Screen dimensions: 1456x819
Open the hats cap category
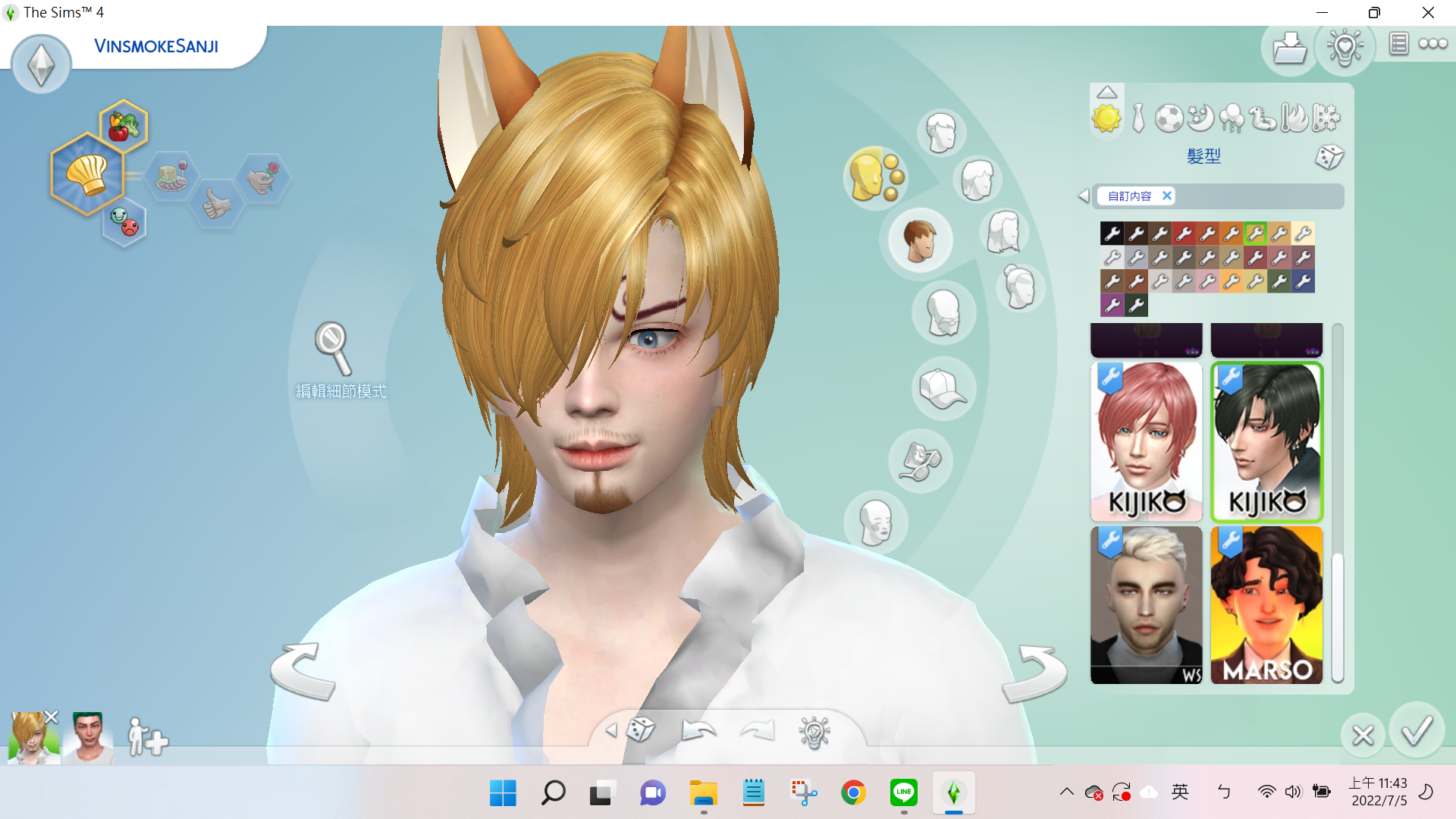pyautogui.click(x=943, y=389)
